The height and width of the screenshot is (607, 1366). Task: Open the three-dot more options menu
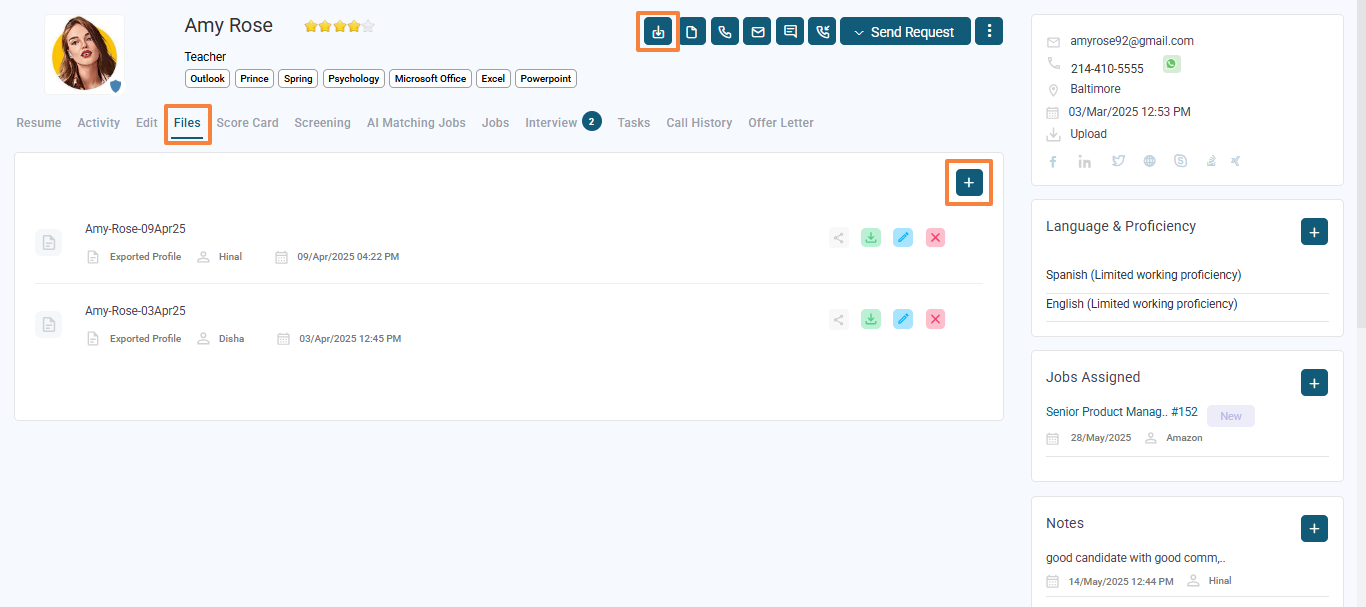[x=989, y=32]
